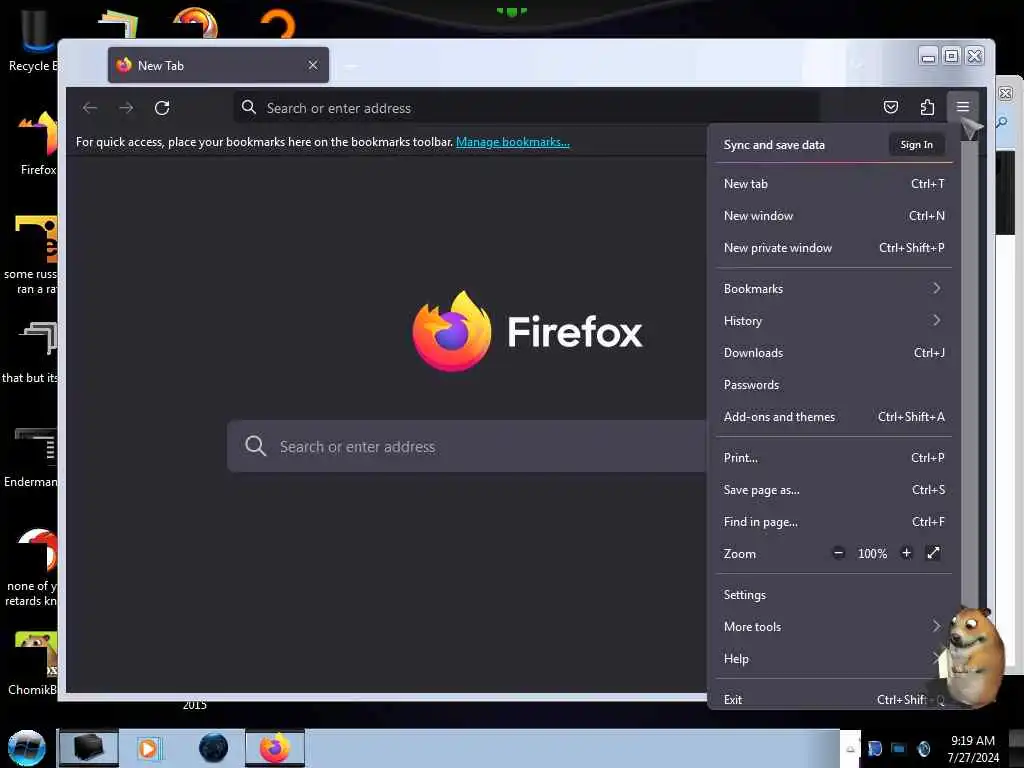Open the Extensions puzzle icon
This screenshot has height=768, width=1024.
[927, 107]
